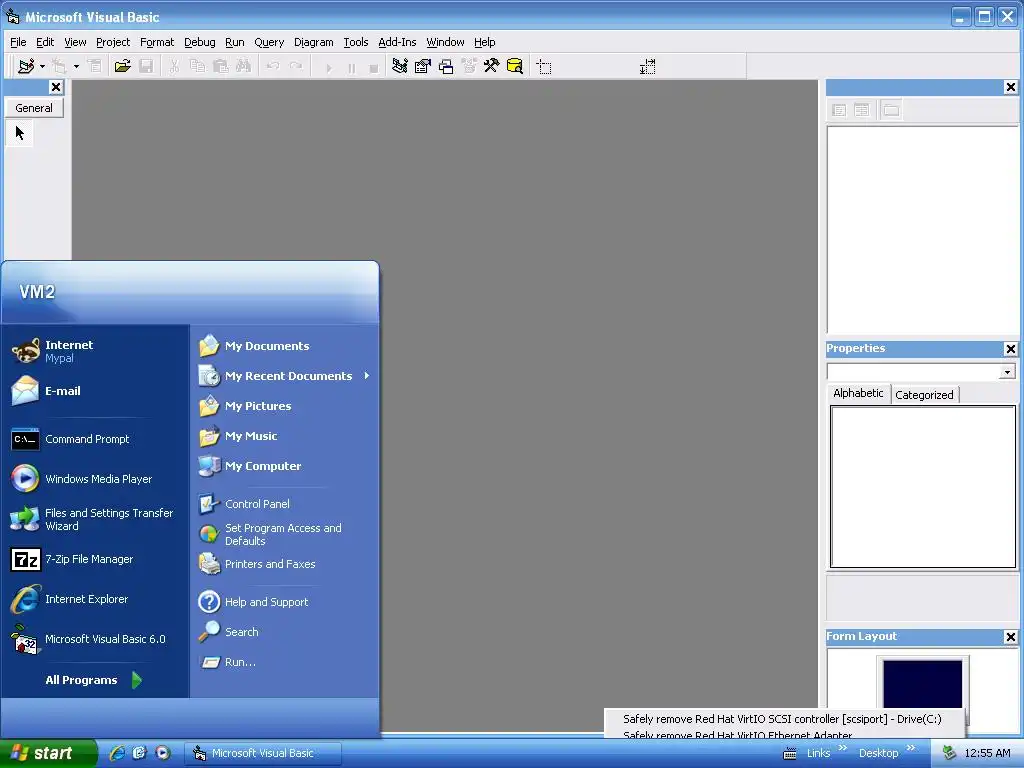This screenshot has width=1024, height=768.
Task: Click the Break pause toolbar button
Action: tap(351, 67)
